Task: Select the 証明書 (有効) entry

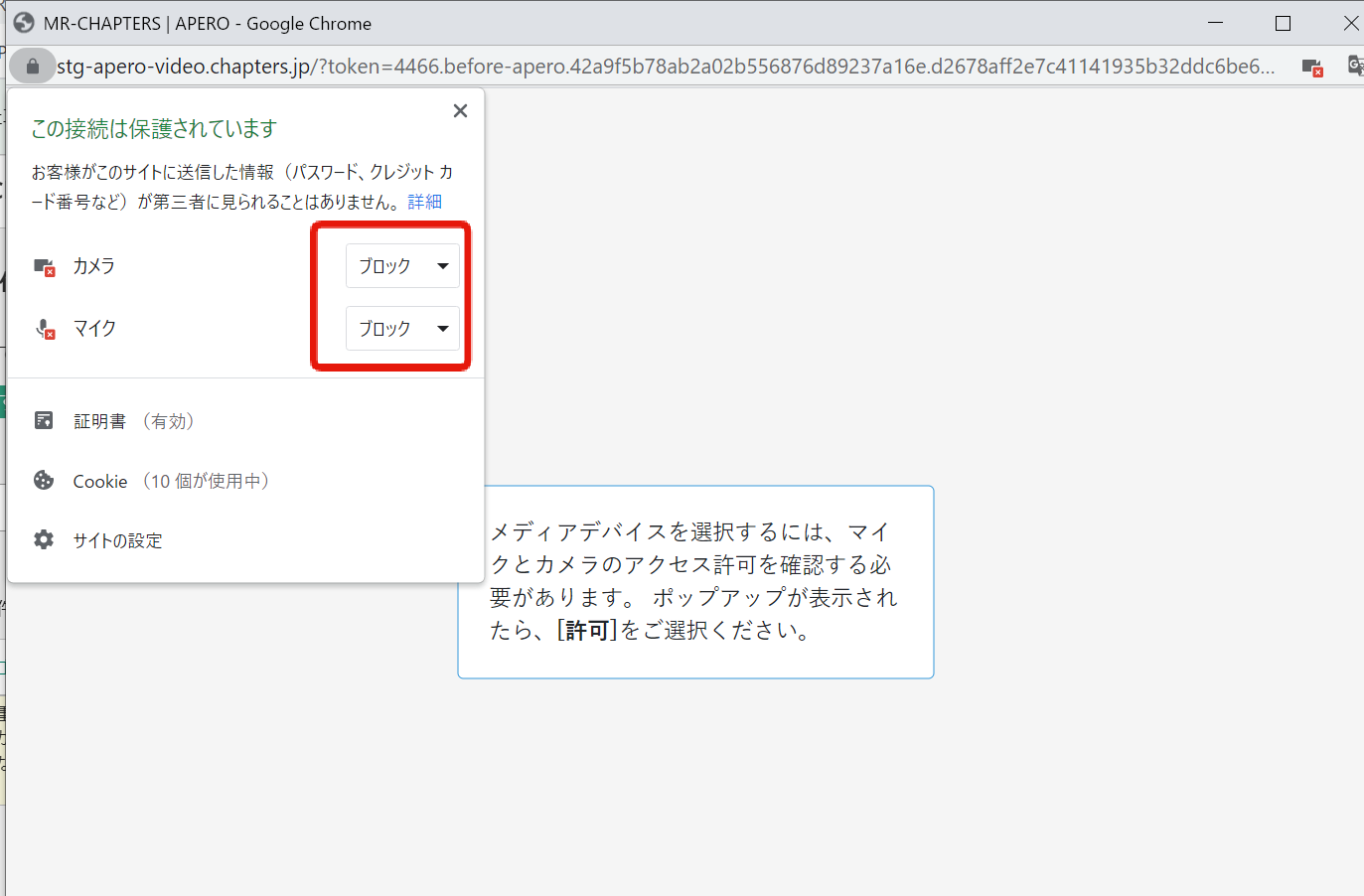Action: point(134,421)
